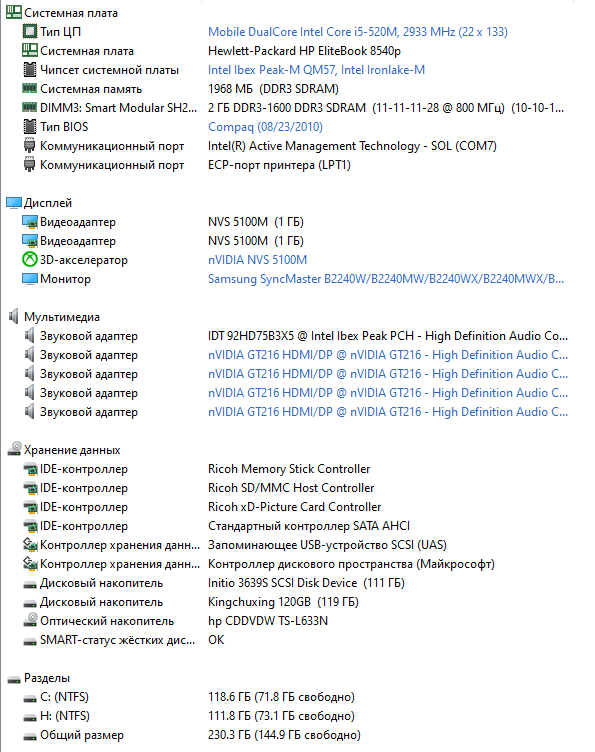Click the Чипсет системной платы chip icon
The width and height of the screenshot is (595, 752).
[x=30, y=70]
